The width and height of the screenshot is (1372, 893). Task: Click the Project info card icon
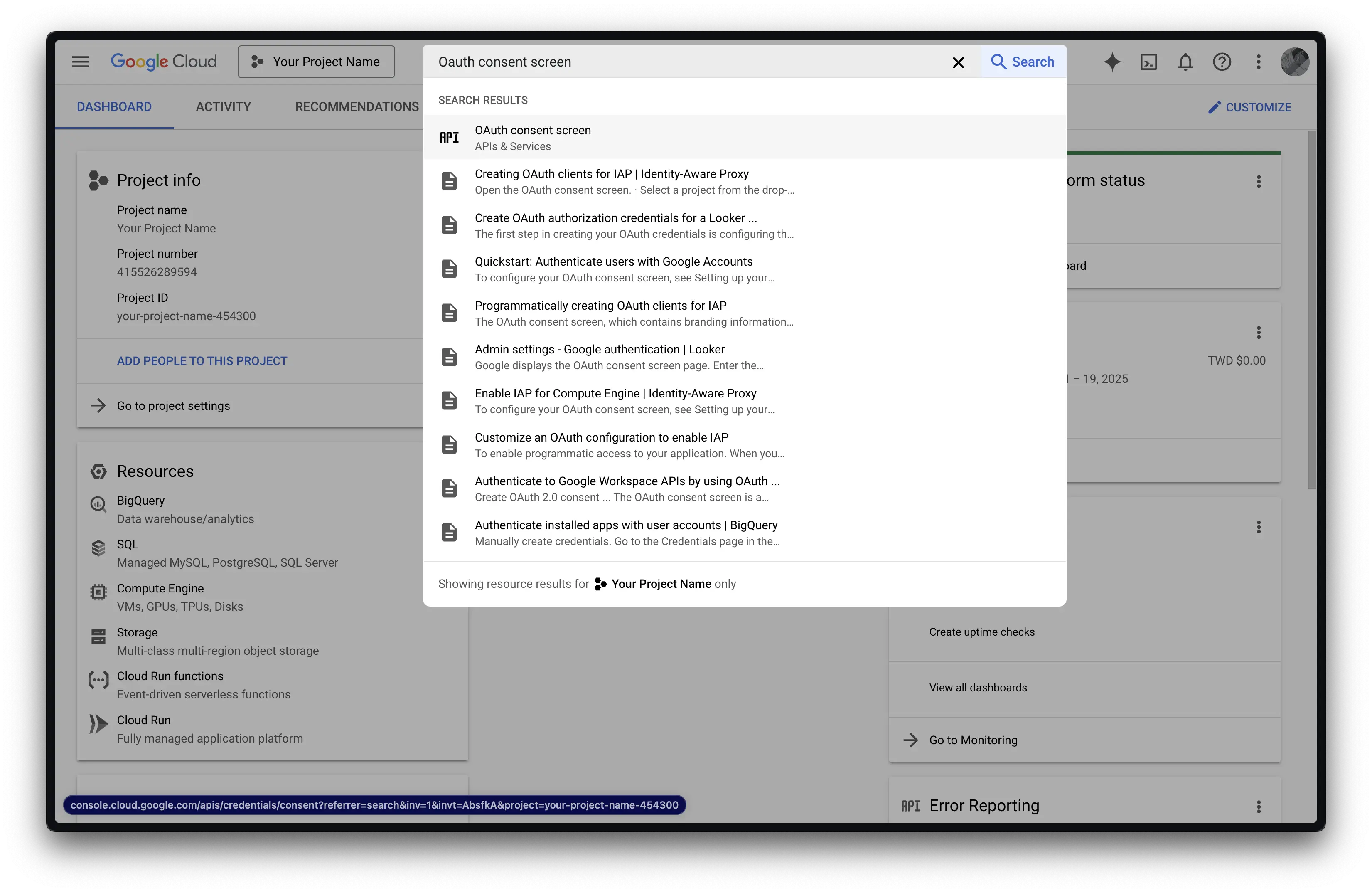click(98, 180)
